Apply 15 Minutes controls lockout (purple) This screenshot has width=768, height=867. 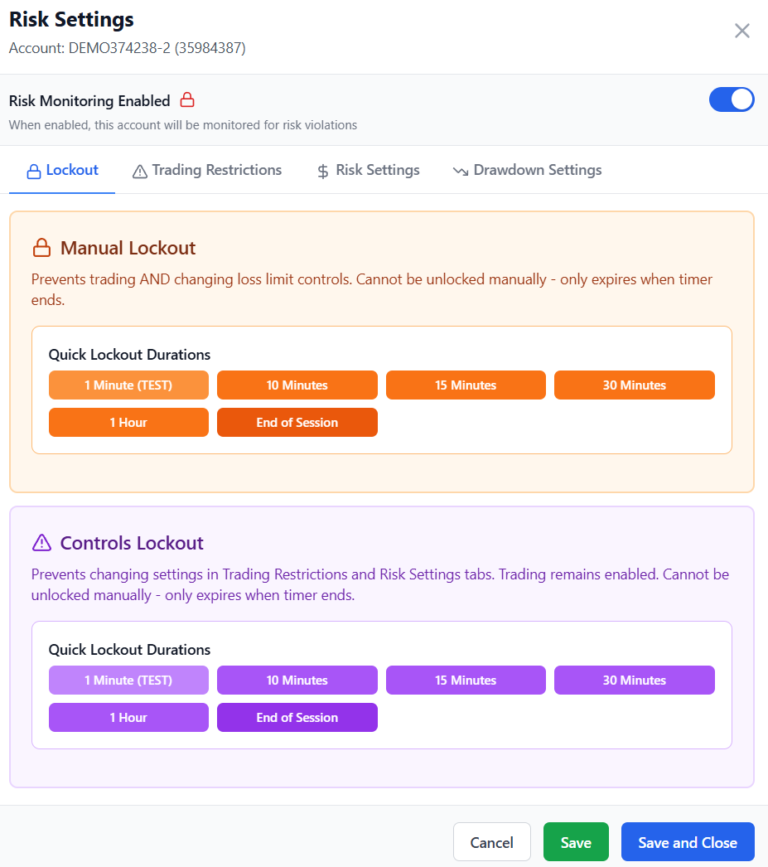466,680
